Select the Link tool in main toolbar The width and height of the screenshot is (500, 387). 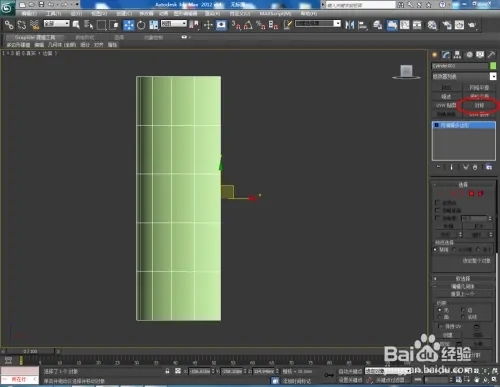[9, 25]
